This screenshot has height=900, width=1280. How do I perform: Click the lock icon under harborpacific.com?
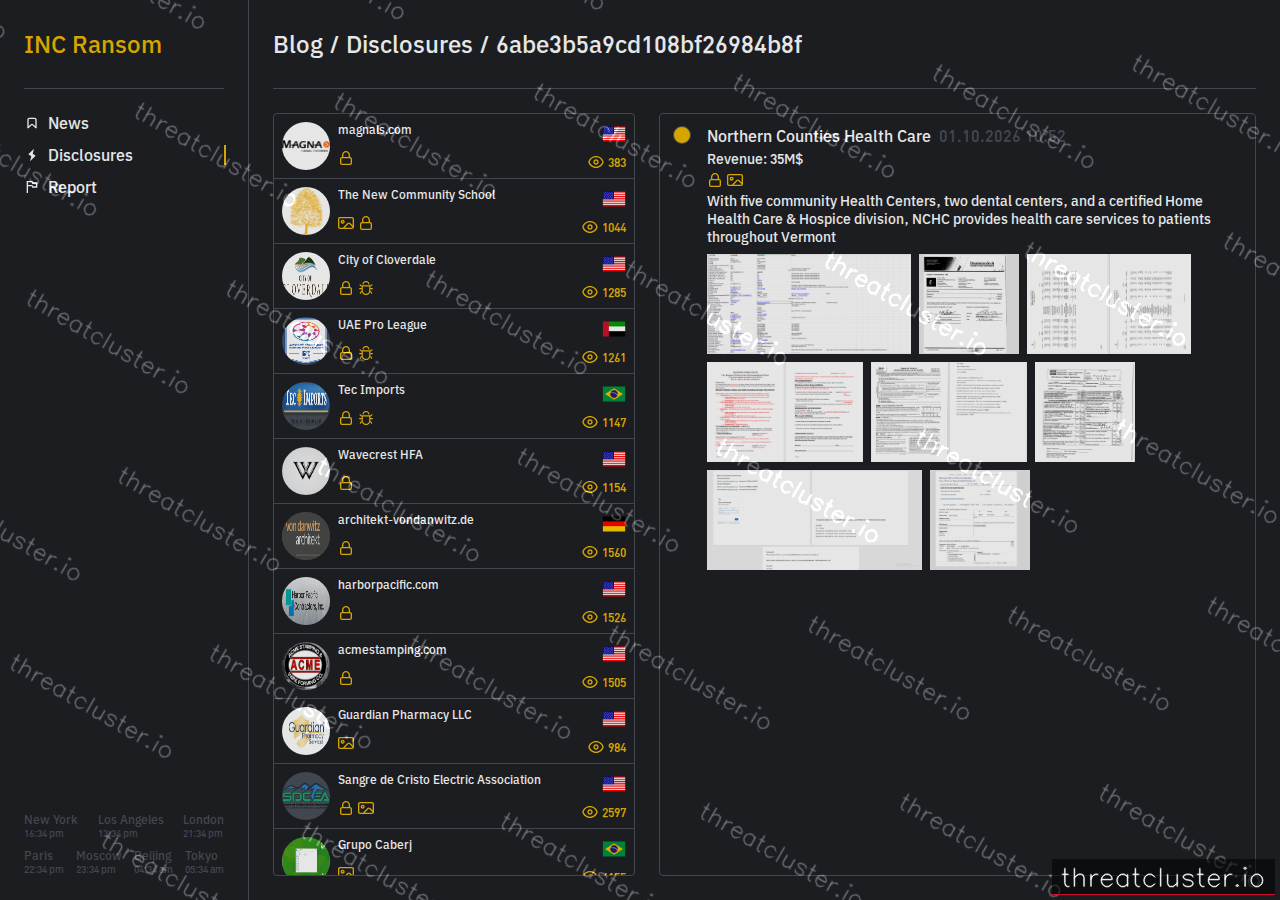(x=346, y=613)
